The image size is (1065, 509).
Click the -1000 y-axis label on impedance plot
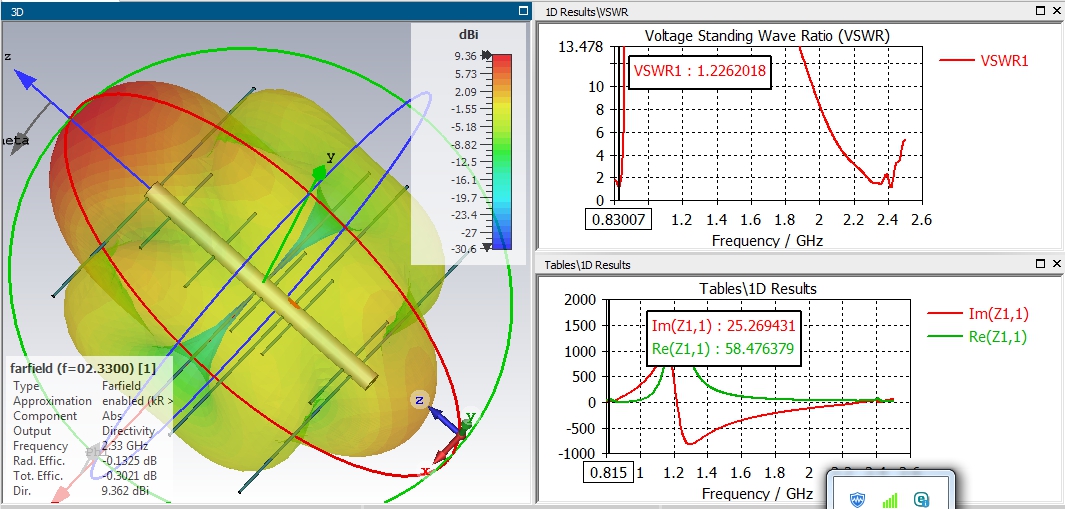tap(577, 453)
